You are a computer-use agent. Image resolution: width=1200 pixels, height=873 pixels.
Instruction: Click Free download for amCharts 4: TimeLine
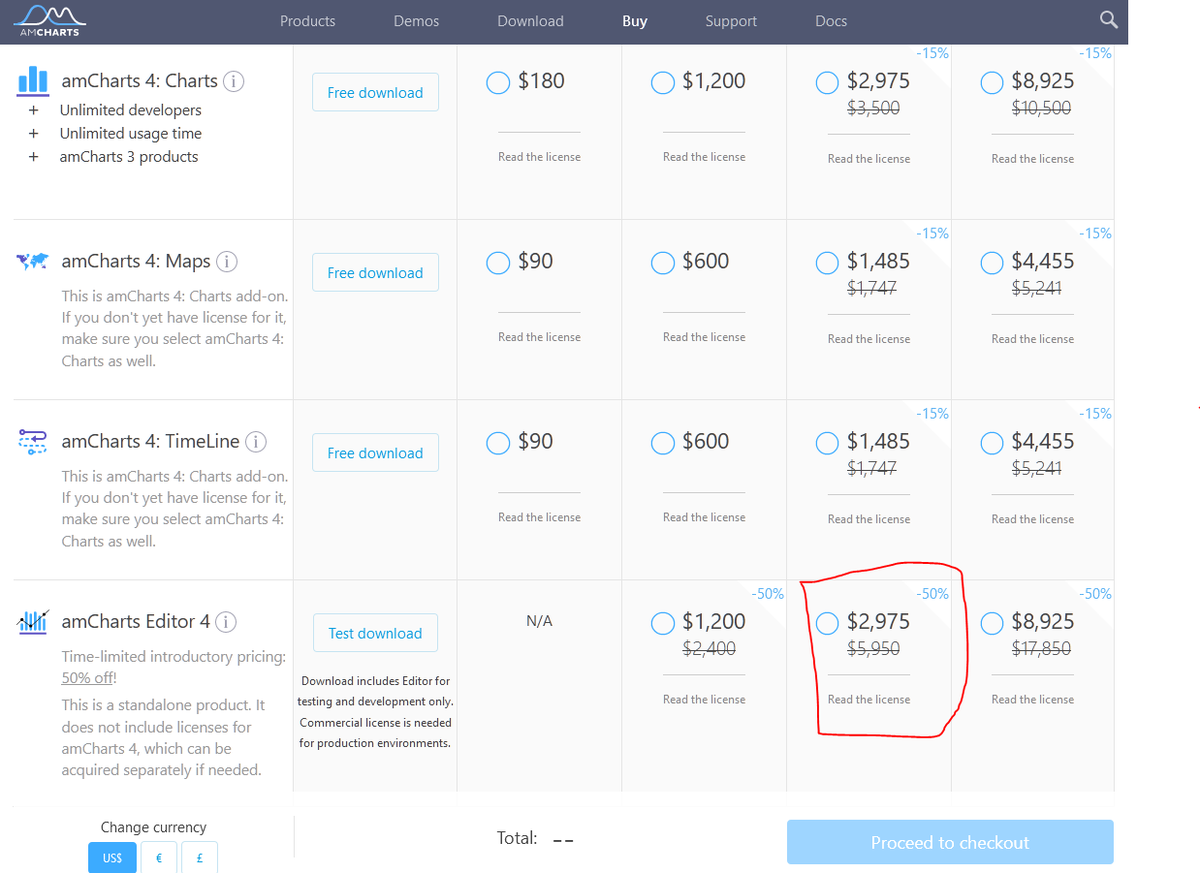(x=375, y=452)
